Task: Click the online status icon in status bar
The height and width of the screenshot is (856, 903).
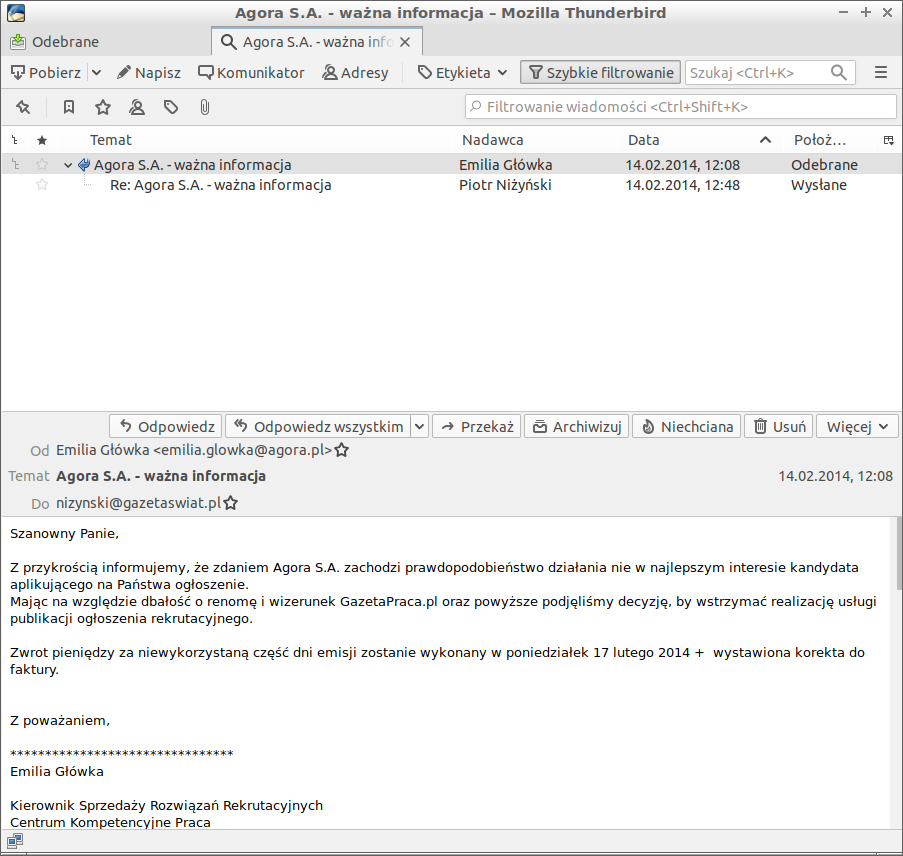Action: pos(15,842)
